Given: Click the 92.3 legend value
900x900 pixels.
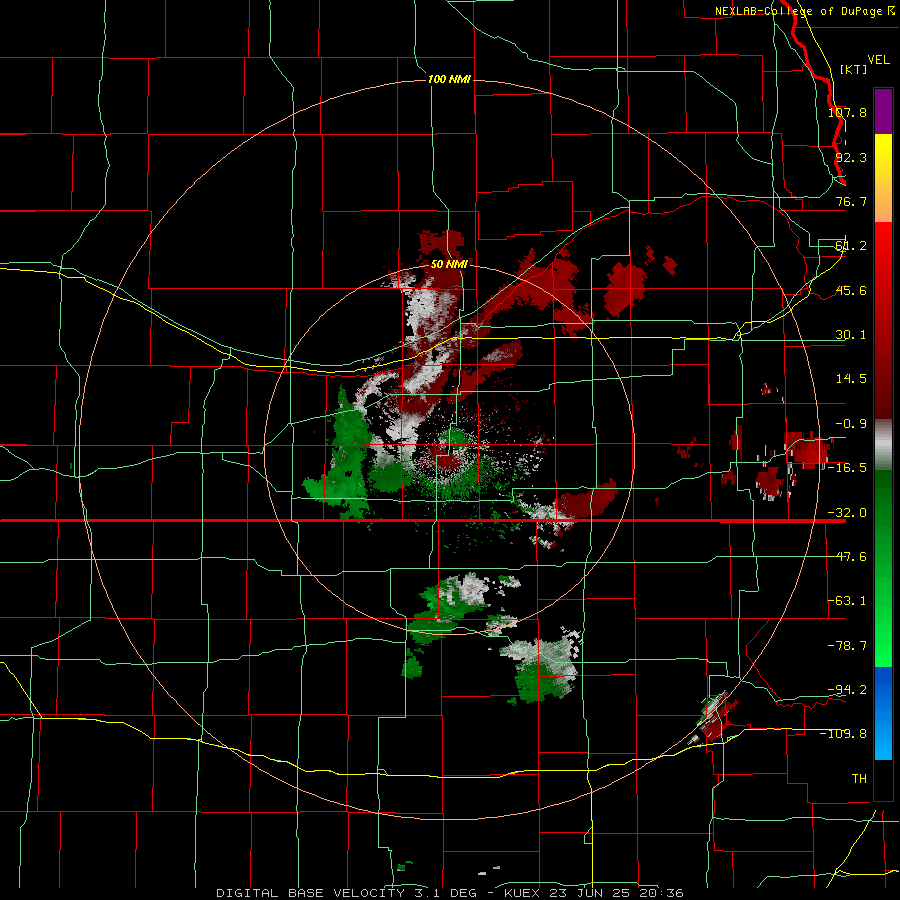Looking at the screenshot, I should coord(851,157).
